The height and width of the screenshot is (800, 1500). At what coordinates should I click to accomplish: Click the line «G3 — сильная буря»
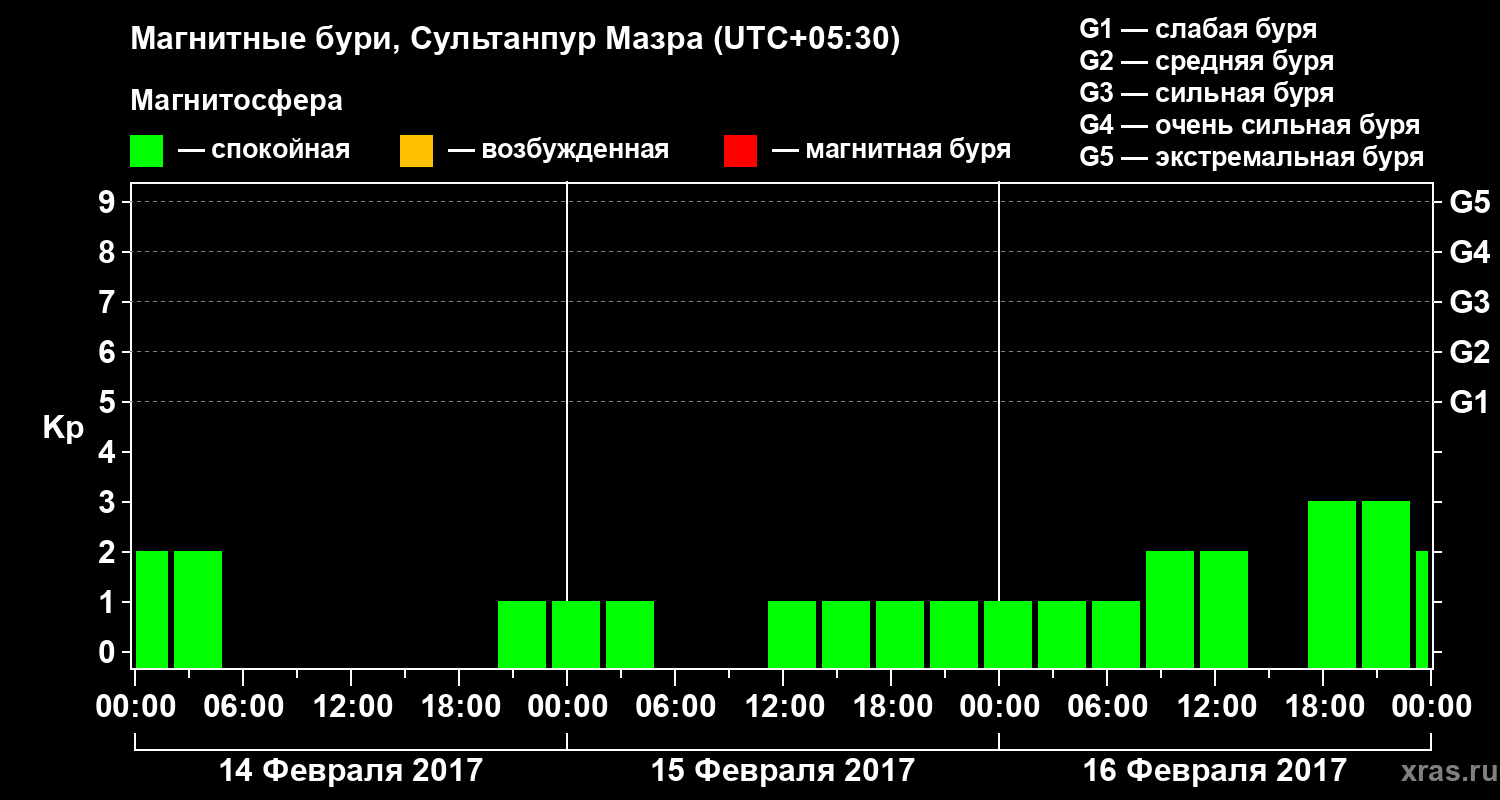pos(1207,93)
